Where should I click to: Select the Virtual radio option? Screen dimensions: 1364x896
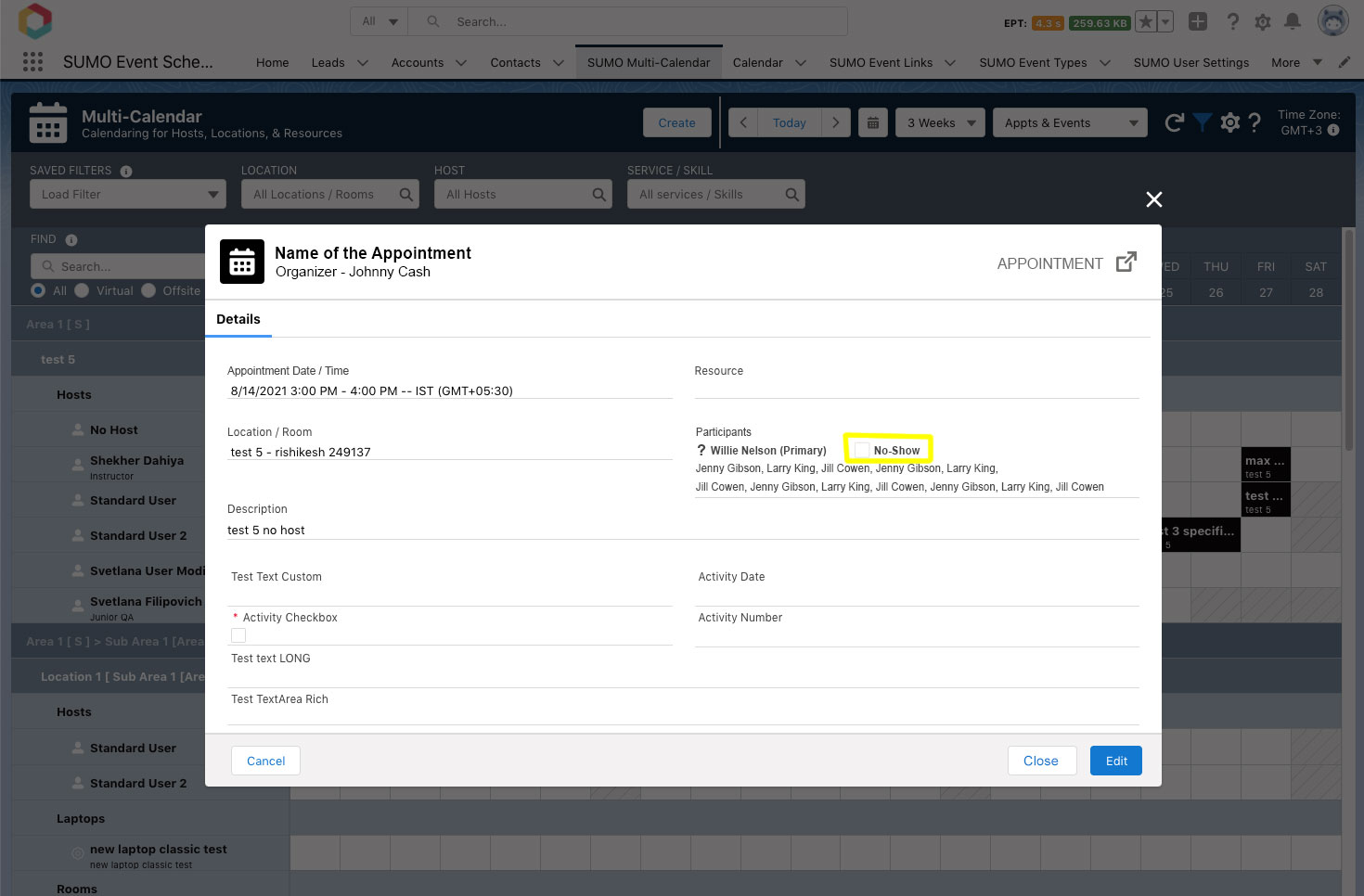tap(83, 290)
